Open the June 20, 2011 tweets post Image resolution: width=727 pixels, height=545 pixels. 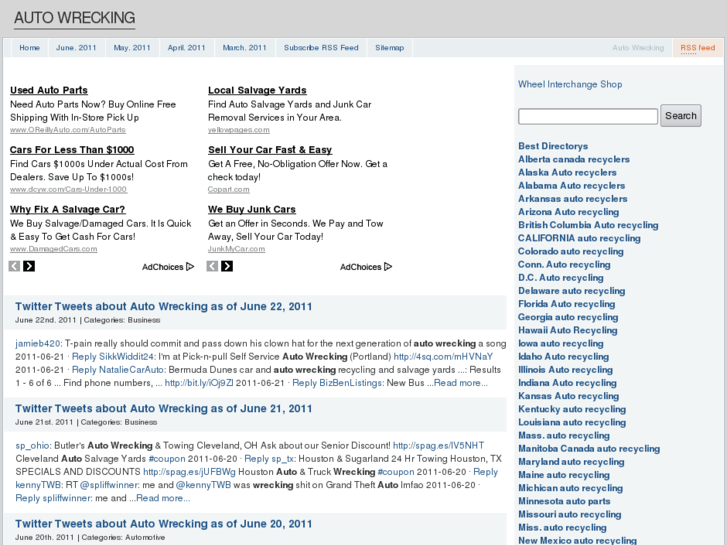[163, 524]
